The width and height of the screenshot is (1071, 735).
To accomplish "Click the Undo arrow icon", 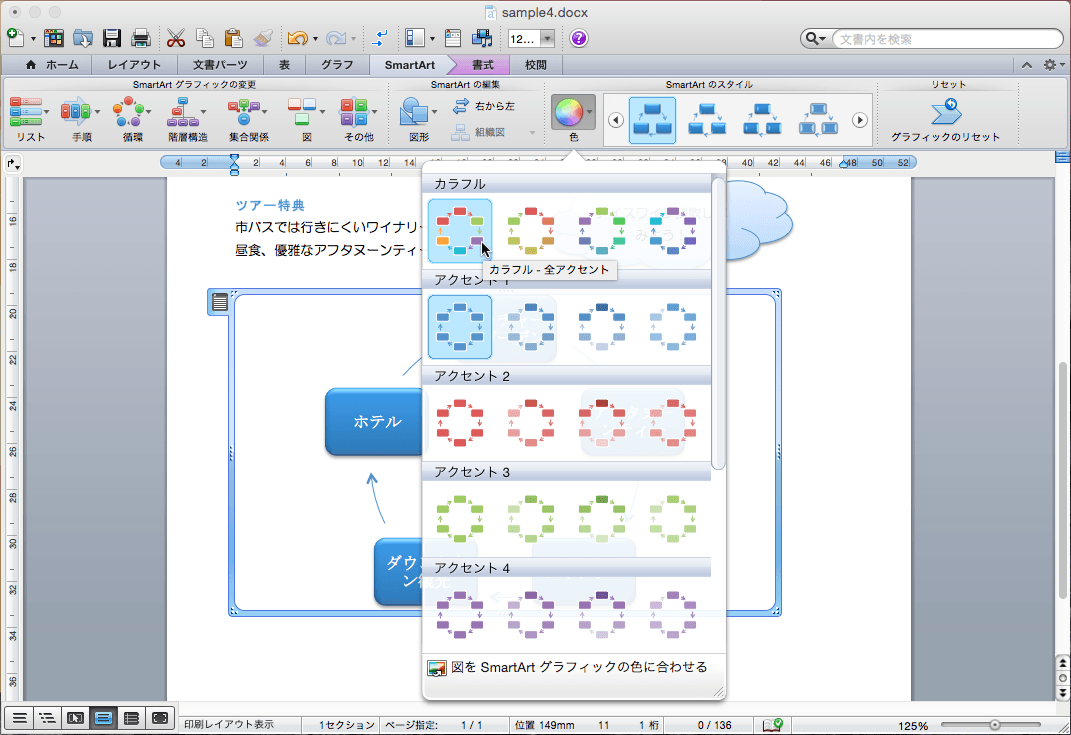I will (x=297, y=38).
